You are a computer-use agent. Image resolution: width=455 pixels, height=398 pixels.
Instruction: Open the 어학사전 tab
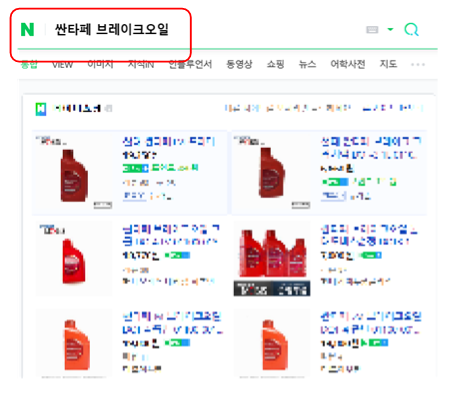(x=348, y=64)
